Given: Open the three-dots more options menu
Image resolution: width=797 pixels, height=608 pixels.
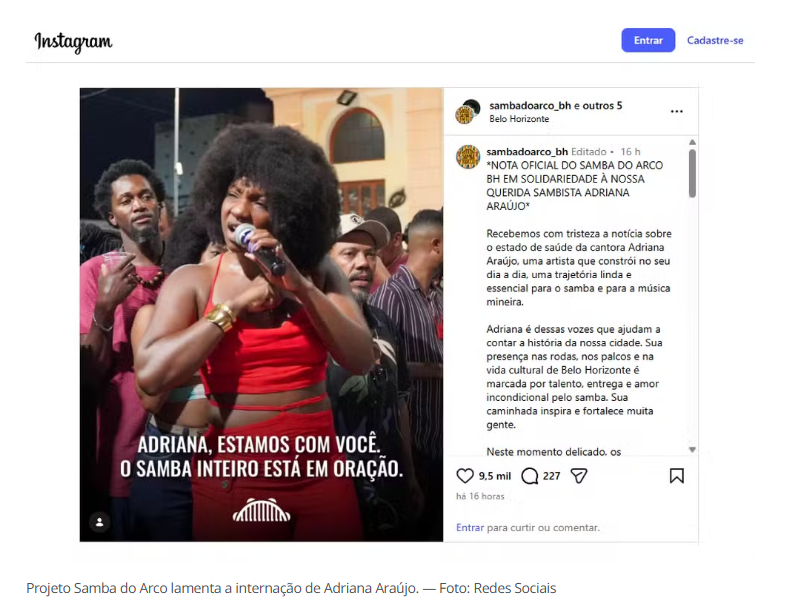Looking at the screenshot, I should click(x=677, y=111).
